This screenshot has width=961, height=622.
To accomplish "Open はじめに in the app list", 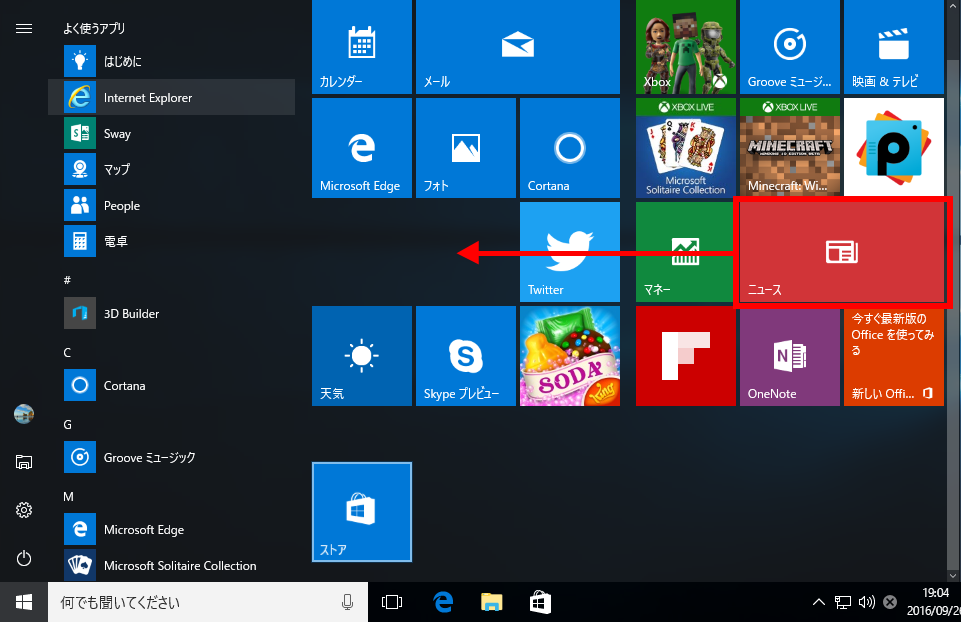I will pyautogui.click(x=172, y=61).
